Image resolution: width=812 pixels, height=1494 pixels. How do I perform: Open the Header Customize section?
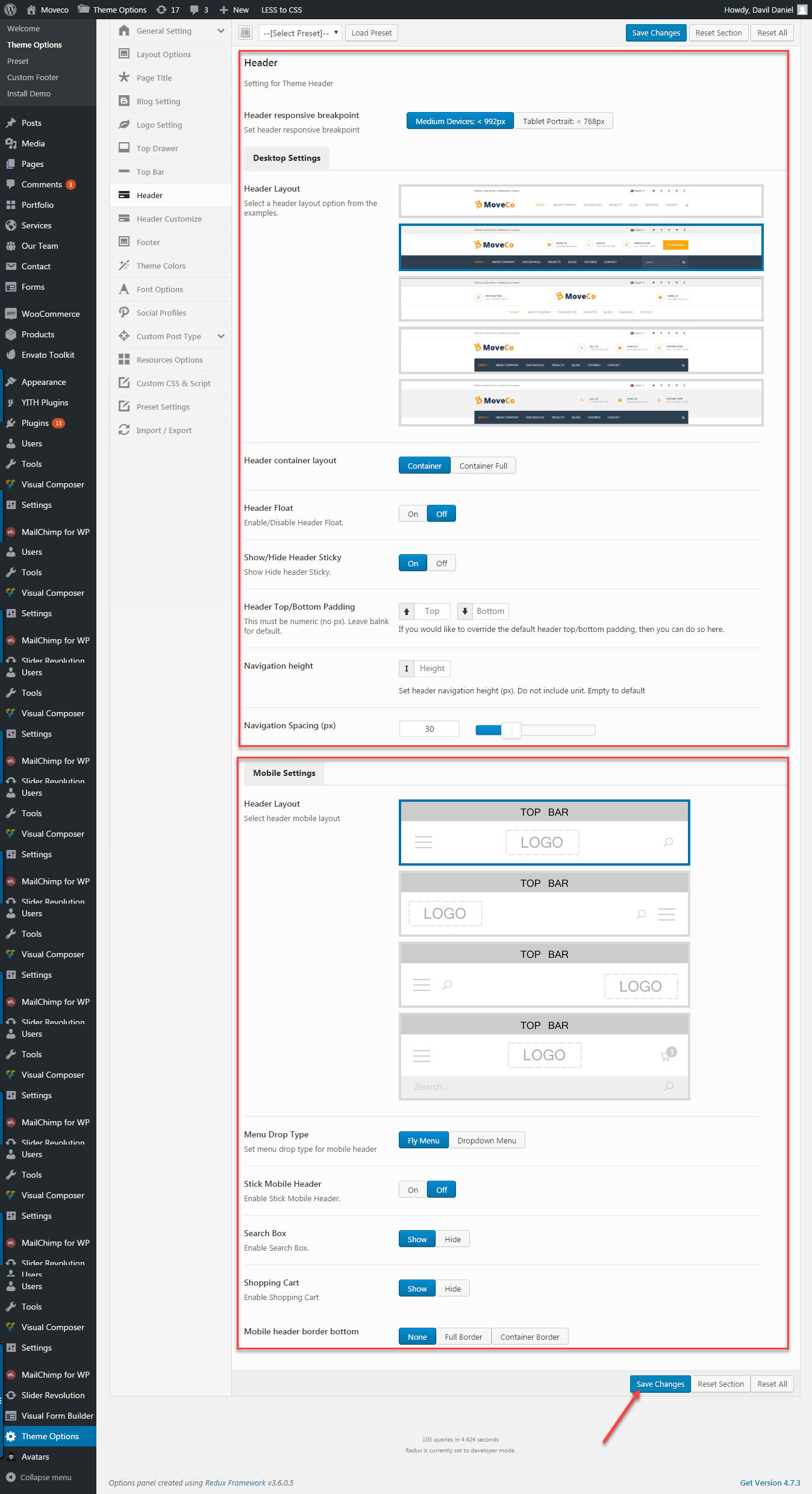pos(170,219)
